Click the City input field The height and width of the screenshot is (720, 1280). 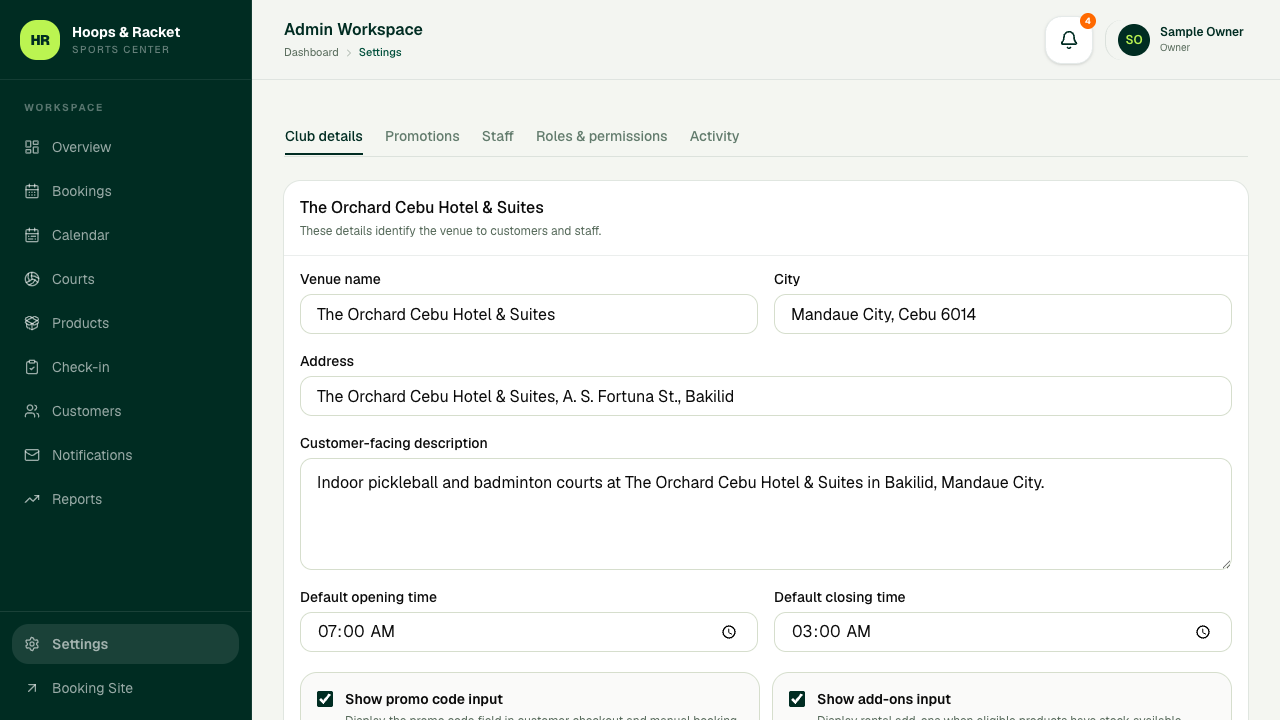pos(1003,314)
